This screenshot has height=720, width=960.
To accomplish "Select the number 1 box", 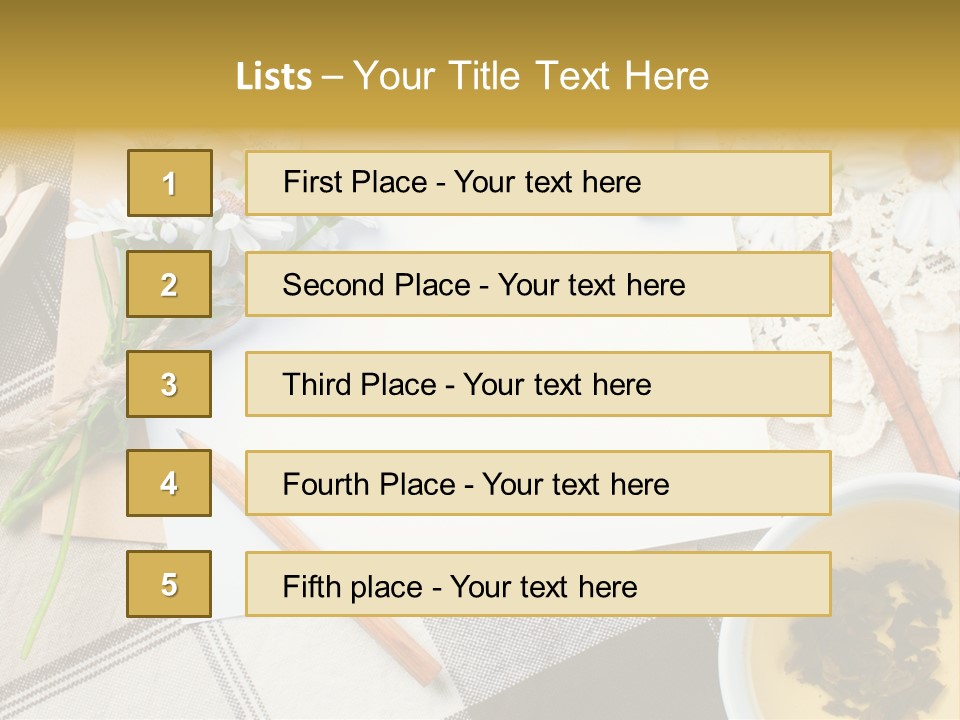I will [x=170, y=183].
